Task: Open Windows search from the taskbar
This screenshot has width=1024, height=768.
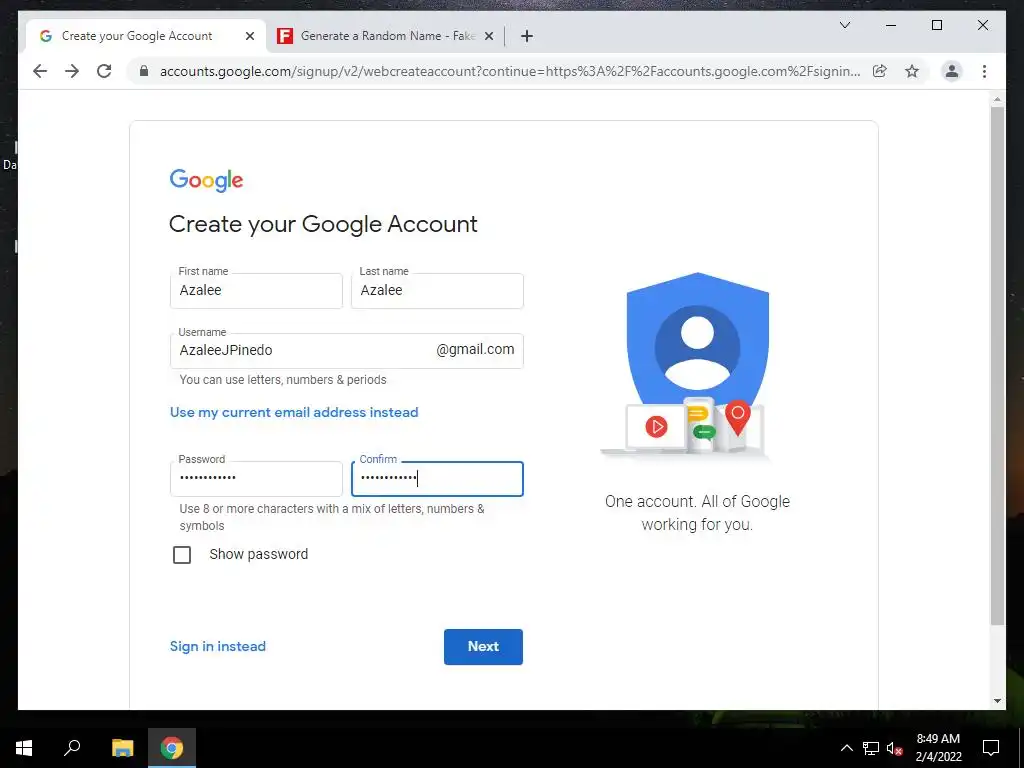Action: coord(72,748)
